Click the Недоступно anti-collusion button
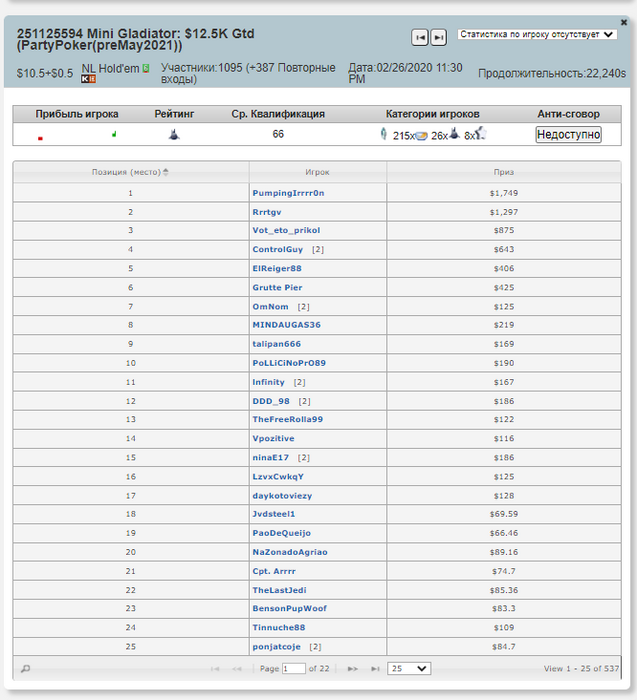This screenshot has height=700, width=637. 568,134
